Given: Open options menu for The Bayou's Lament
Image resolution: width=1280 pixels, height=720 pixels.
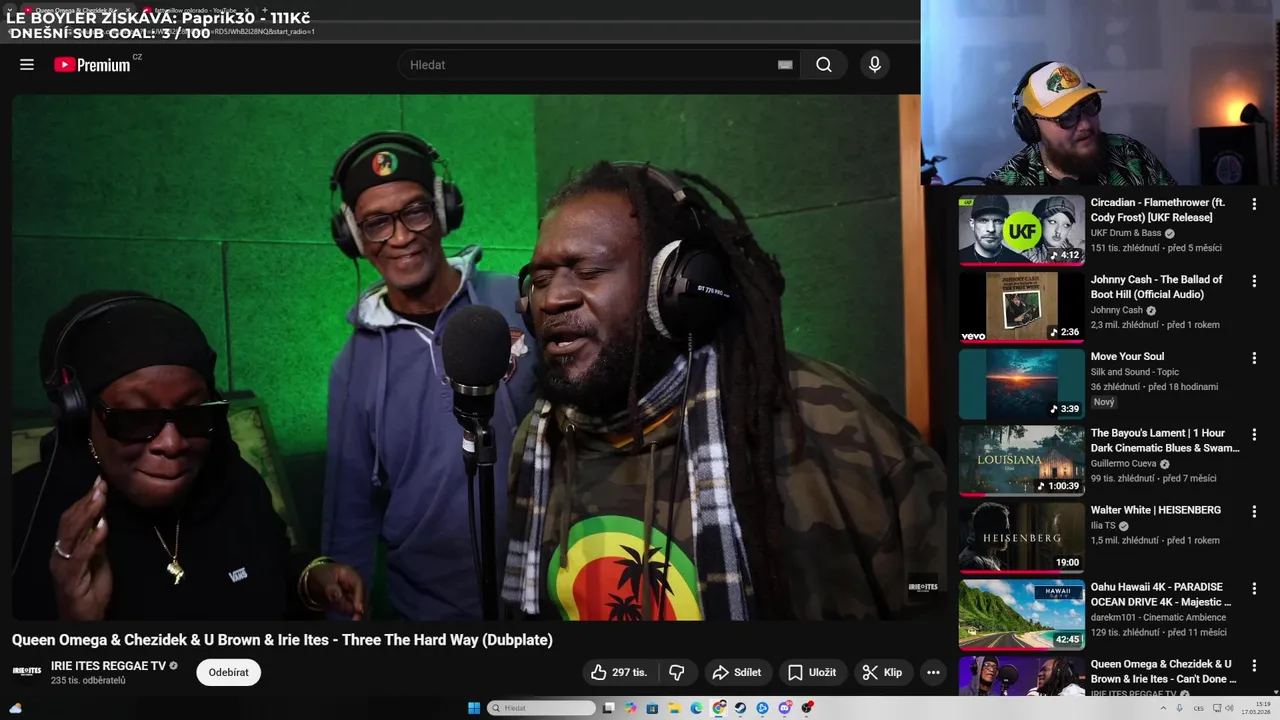Looking at the screenshot, I should click(x=1254, y=435).
